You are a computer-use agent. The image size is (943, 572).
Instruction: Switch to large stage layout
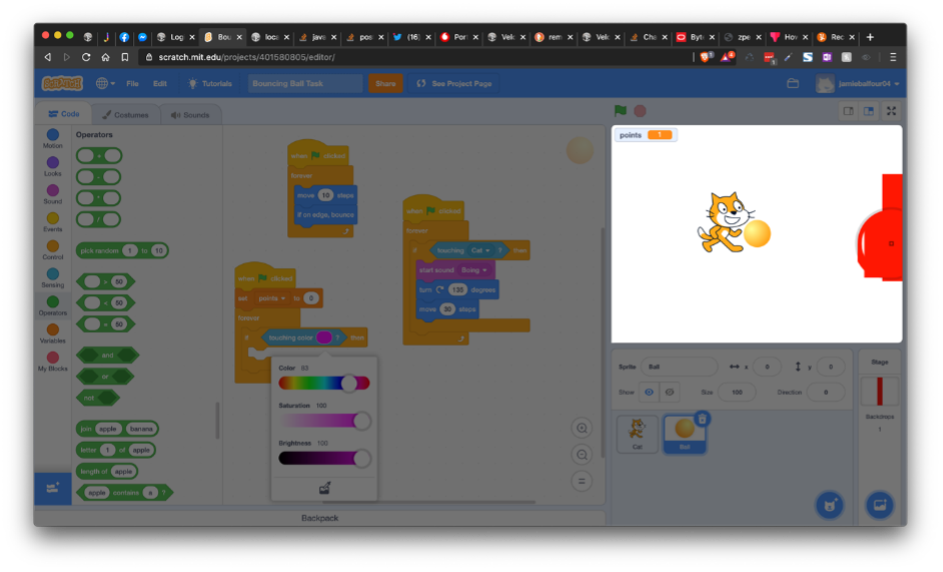[868, 111]
